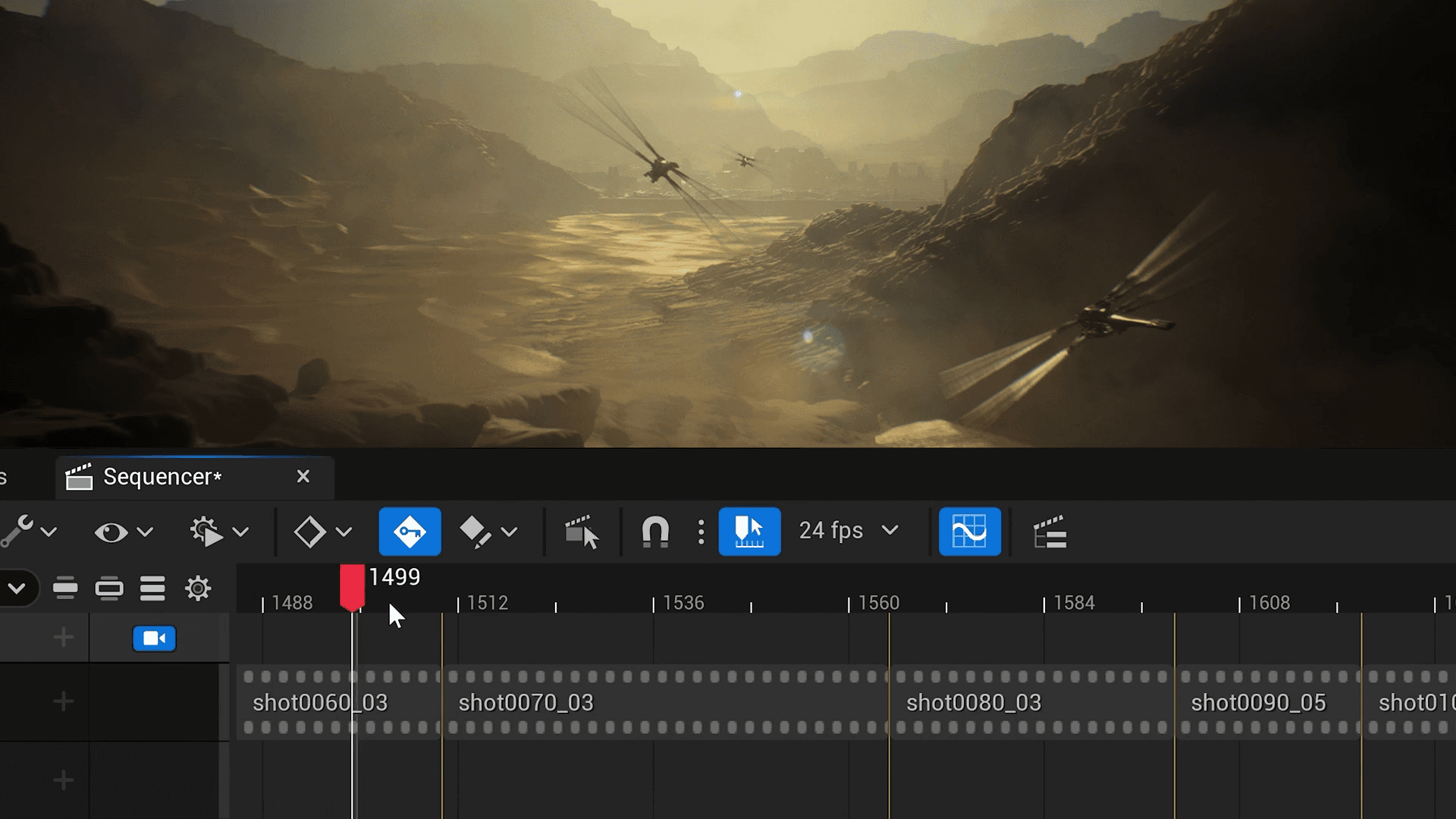Click the diamond keyframe options icon
The height and width of the screenshot is (819, 1456).
(x=309, y=532)
